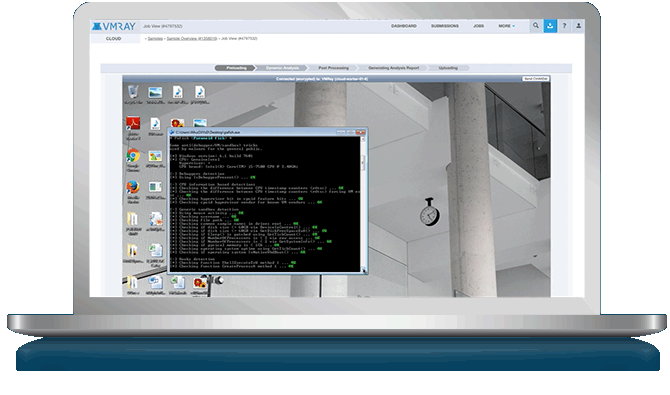Open the help question mark icon
Viewport: 670px width, 395px height.
pyautogui.click(x=564, y=26)
